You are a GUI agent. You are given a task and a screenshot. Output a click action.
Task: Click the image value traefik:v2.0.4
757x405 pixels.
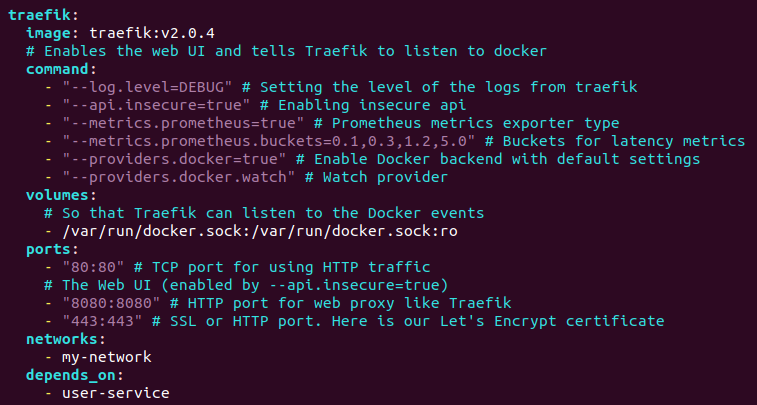[152, 33]
